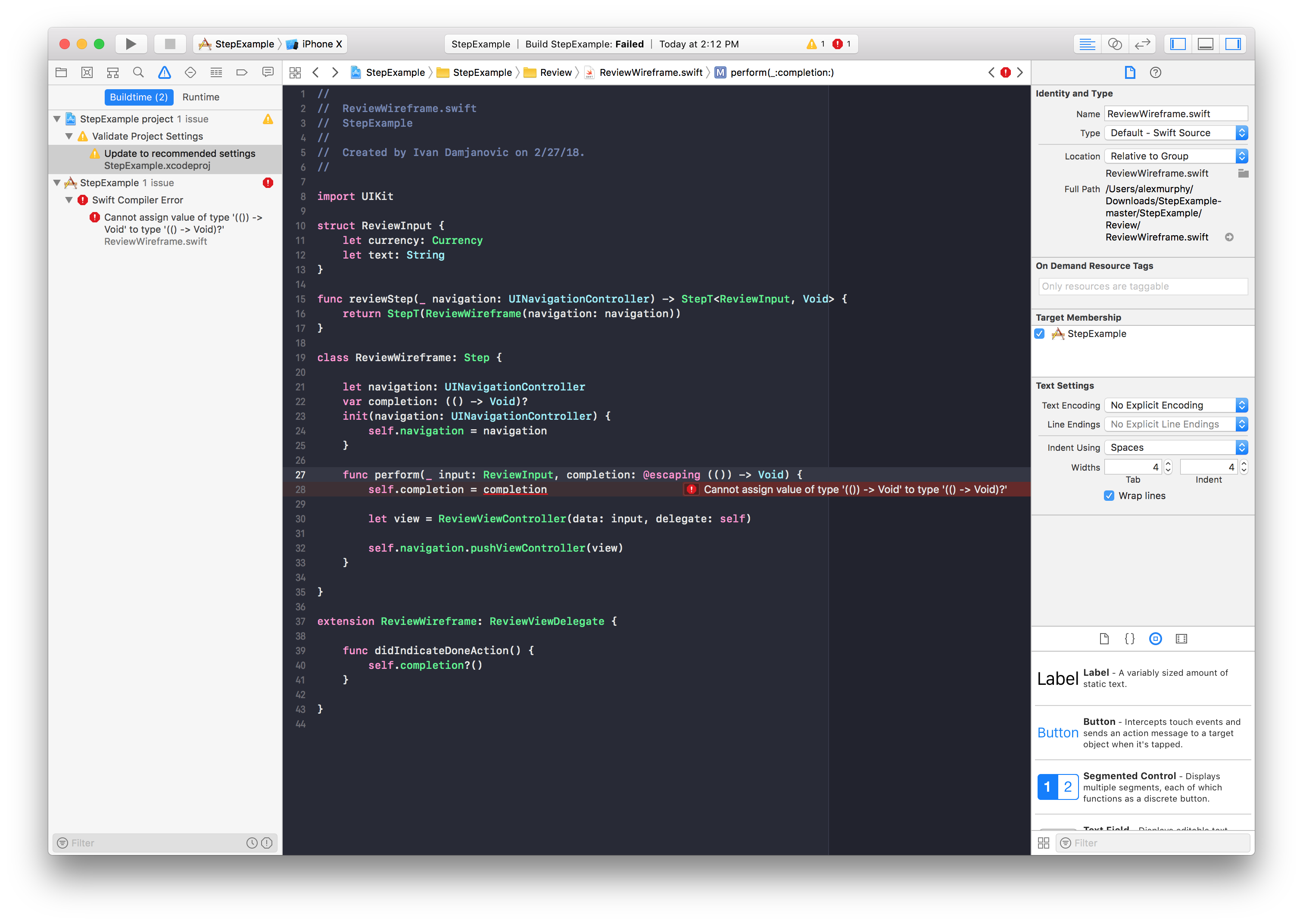Uncheck StepExample target membership checkbox

[x=1040, y=334]
